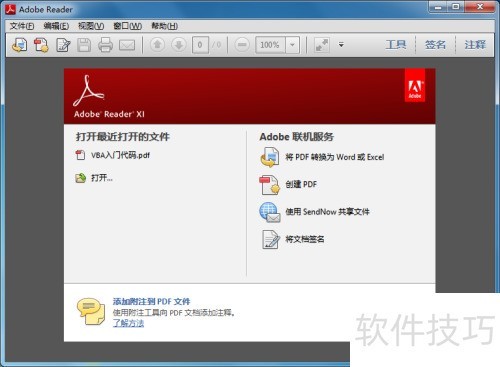
Task: Click the 添加附注到 PDF 文件 heading
Action: click(x=151, y=301)
